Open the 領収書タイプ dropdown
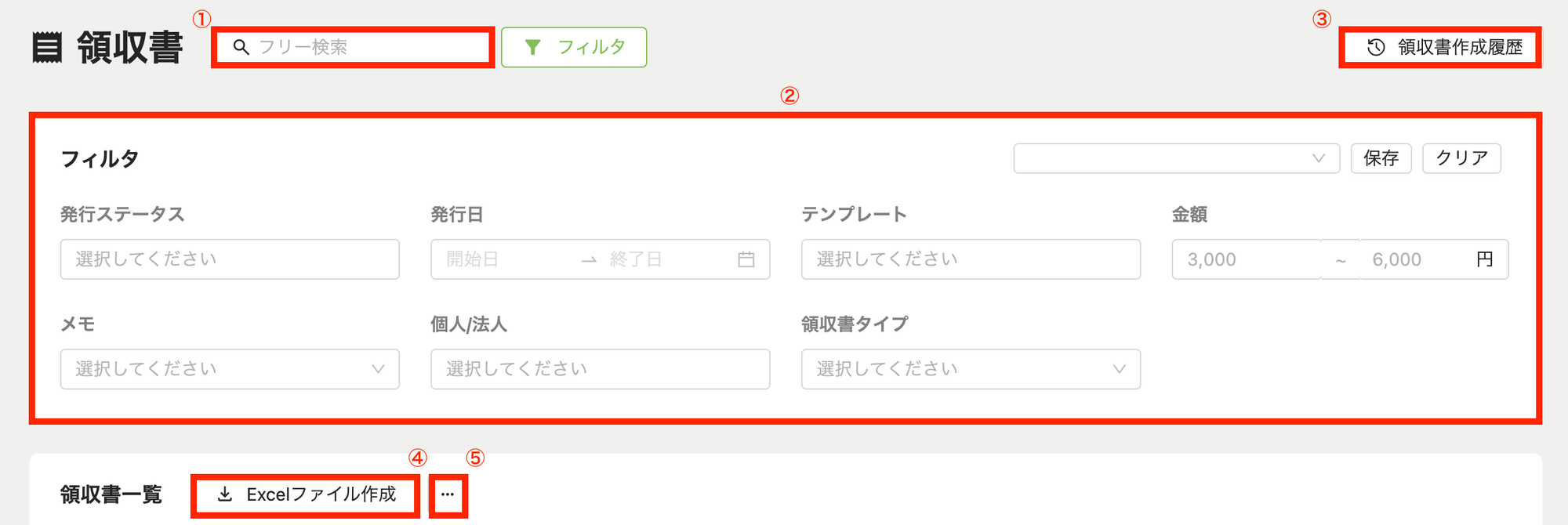The image size is (1568, 525). (x=971, y=369)
